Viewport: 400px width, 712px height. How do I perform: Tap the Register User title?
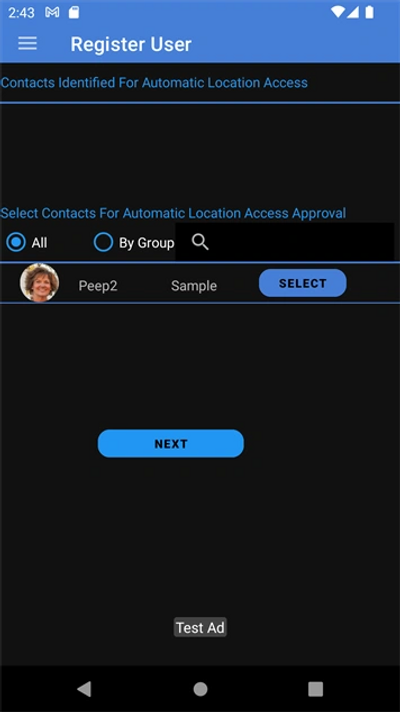[131, 44]
